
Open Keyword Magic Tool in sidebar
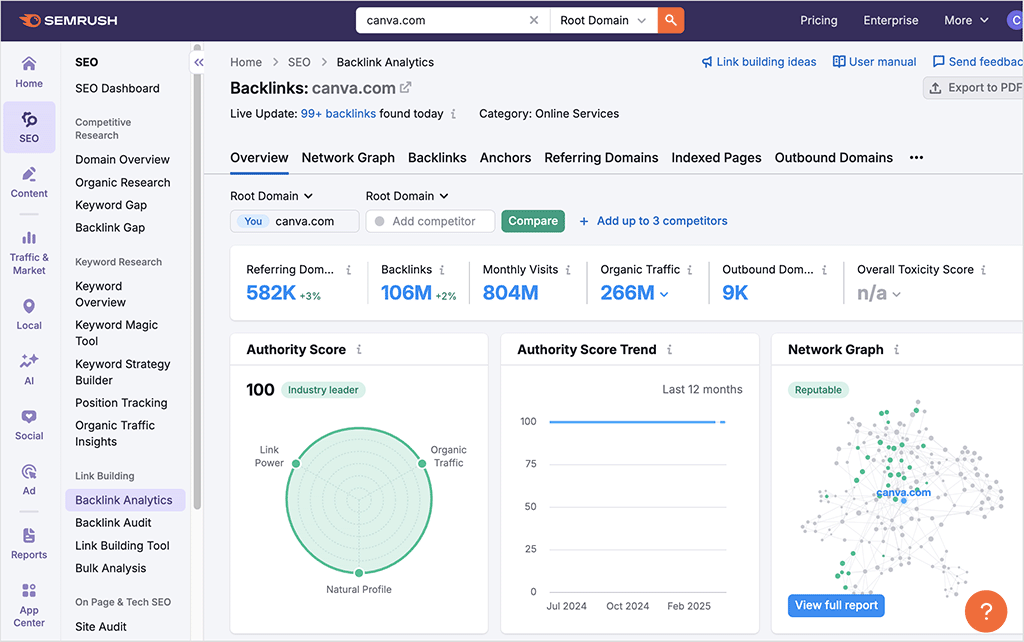tap(116, 333)
